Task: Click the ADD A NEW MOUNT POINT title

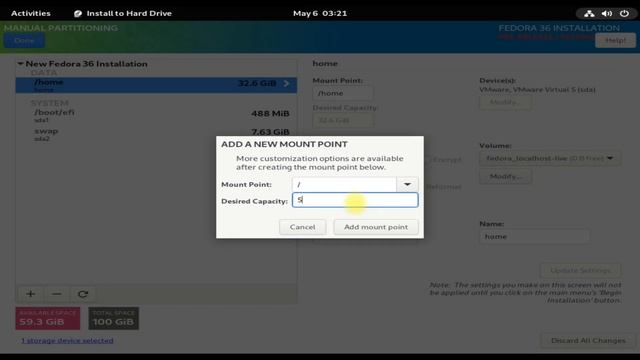Action: [284, 144]
